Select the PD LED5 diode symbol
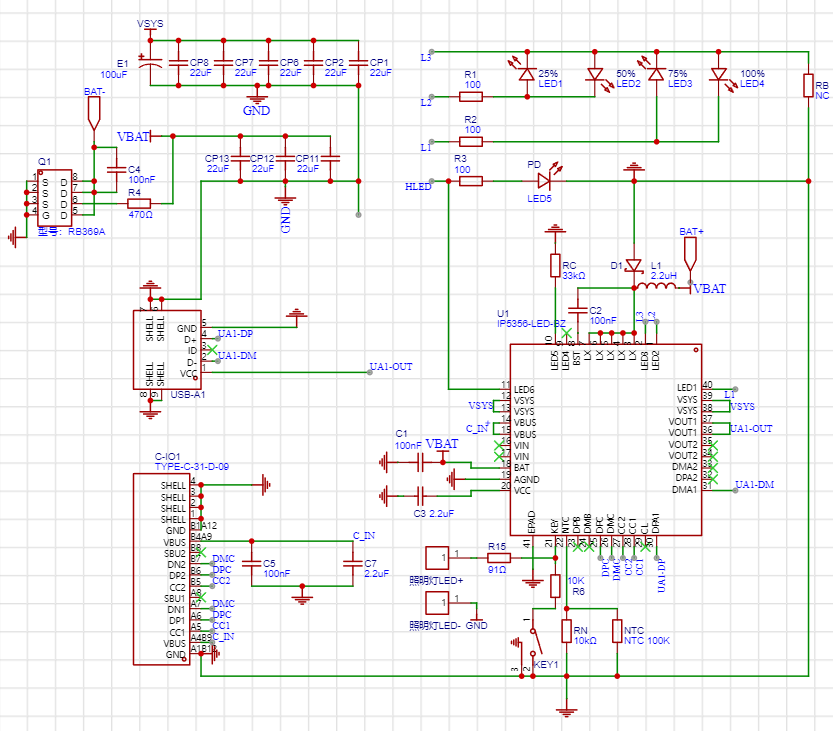 (x=544, y=181)
